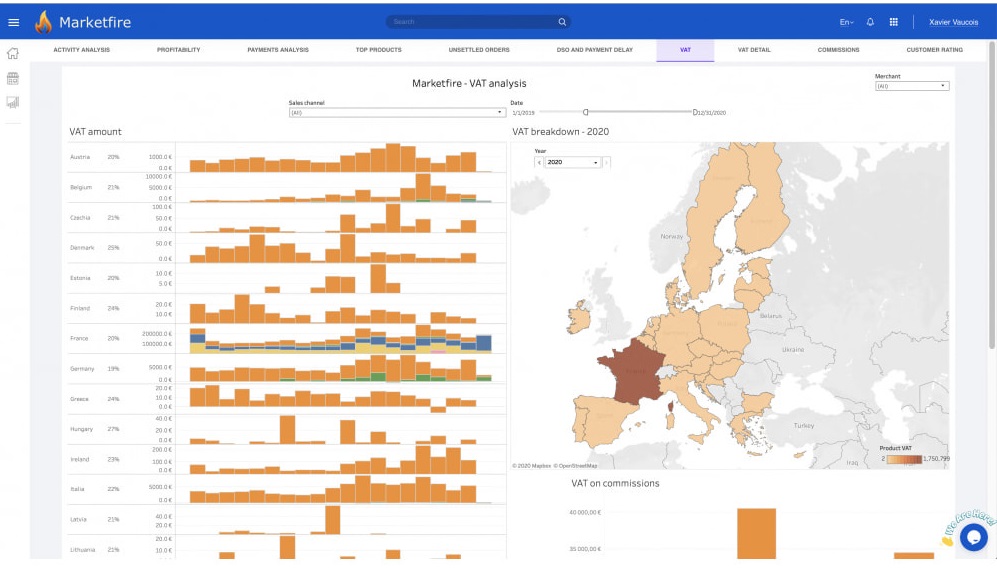Click the Hungary row label
This screenshot has height=578, width=997.
pos(81,429)
